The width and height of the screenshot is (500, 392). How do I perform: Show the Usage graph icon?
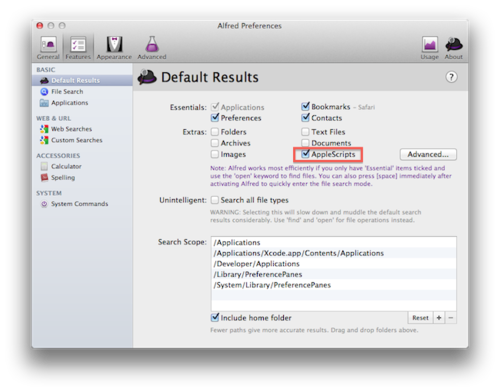[x=429, y=48]
